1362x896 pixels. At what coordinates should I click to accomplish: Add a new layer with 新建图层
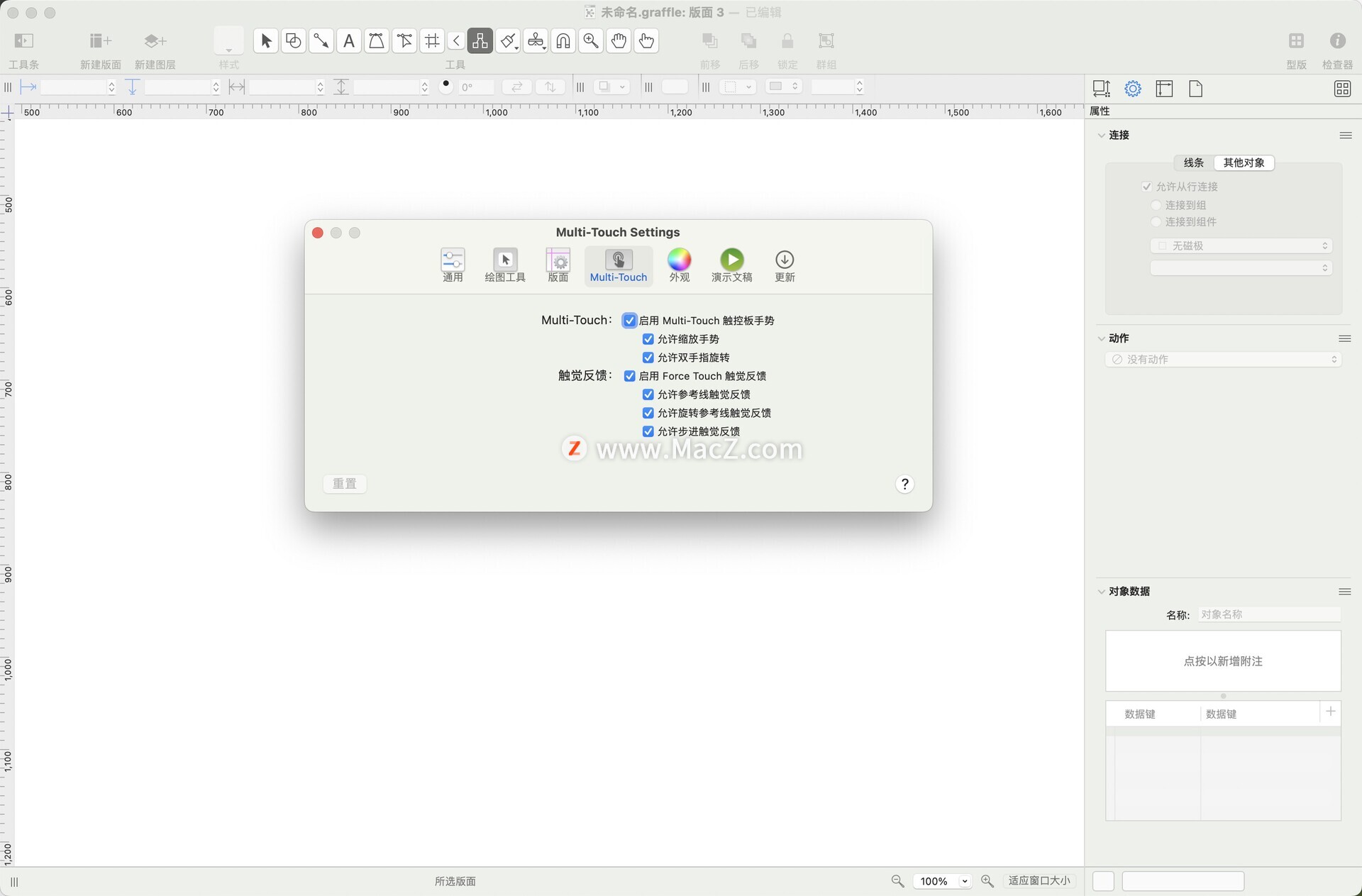click(155, 41)
